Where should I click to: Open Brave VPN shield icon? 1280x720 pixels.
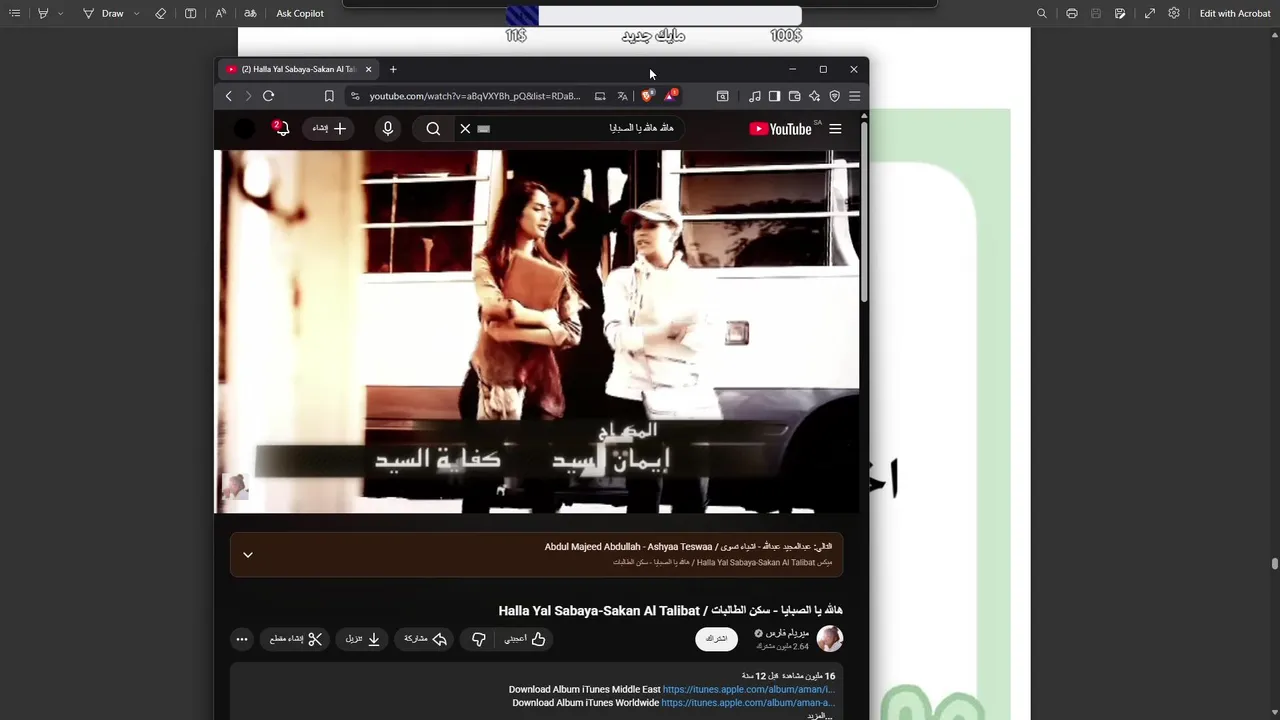click(x=835, y=96)
